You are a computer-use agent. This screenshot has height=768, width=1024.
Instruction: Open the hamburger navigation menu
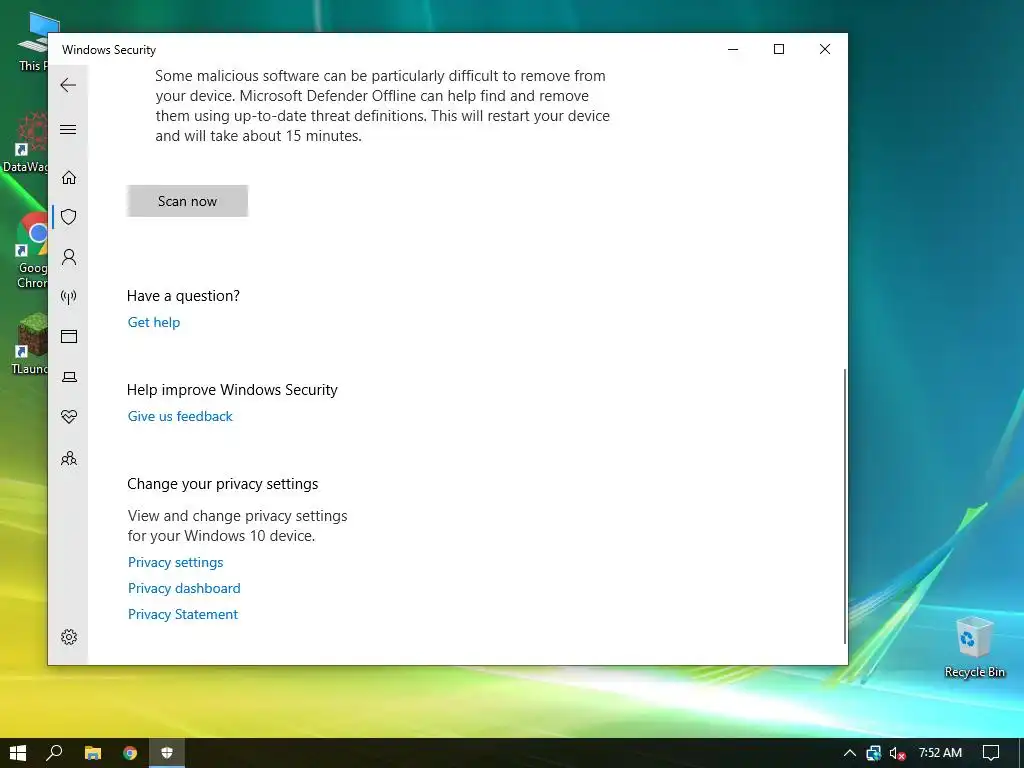(68, 129)
